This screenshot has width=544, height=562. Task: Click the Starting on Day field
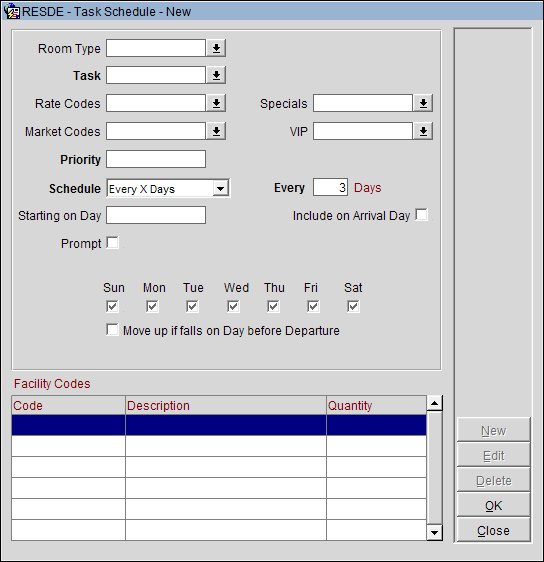click(x=156, y=215)
